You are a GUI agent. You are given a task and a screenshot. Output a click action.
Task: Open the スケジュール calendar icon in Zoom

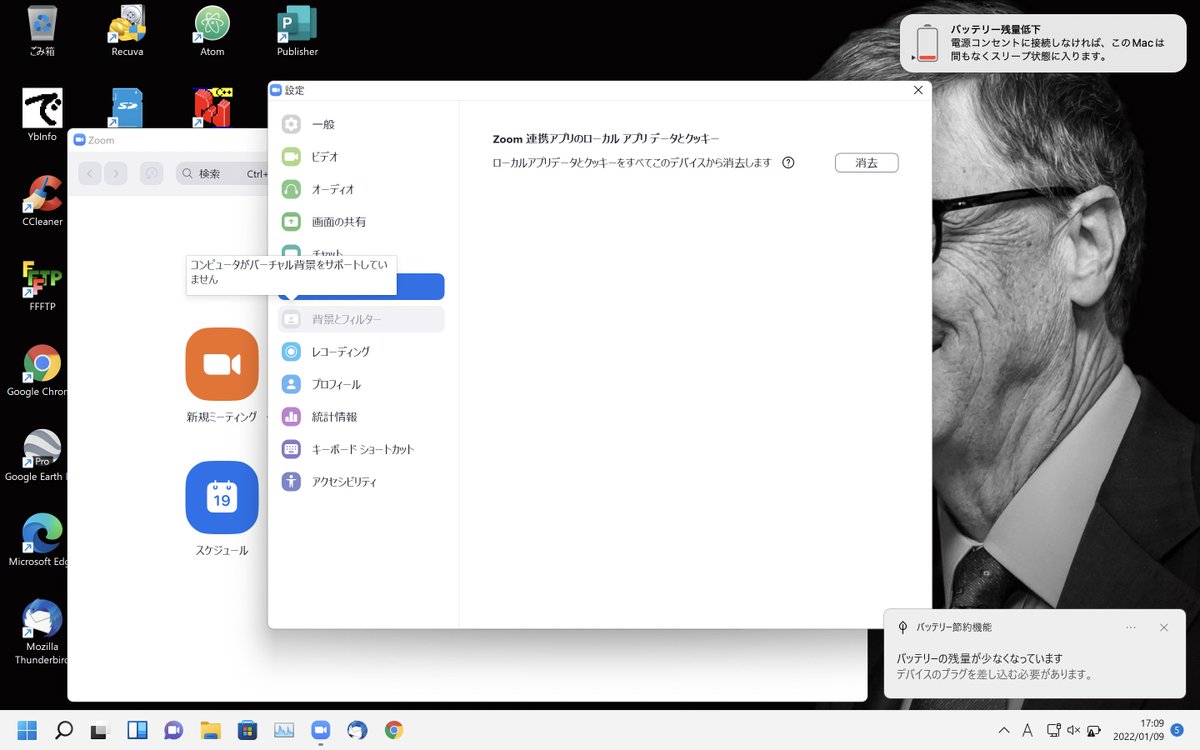(x=222, y=497)
